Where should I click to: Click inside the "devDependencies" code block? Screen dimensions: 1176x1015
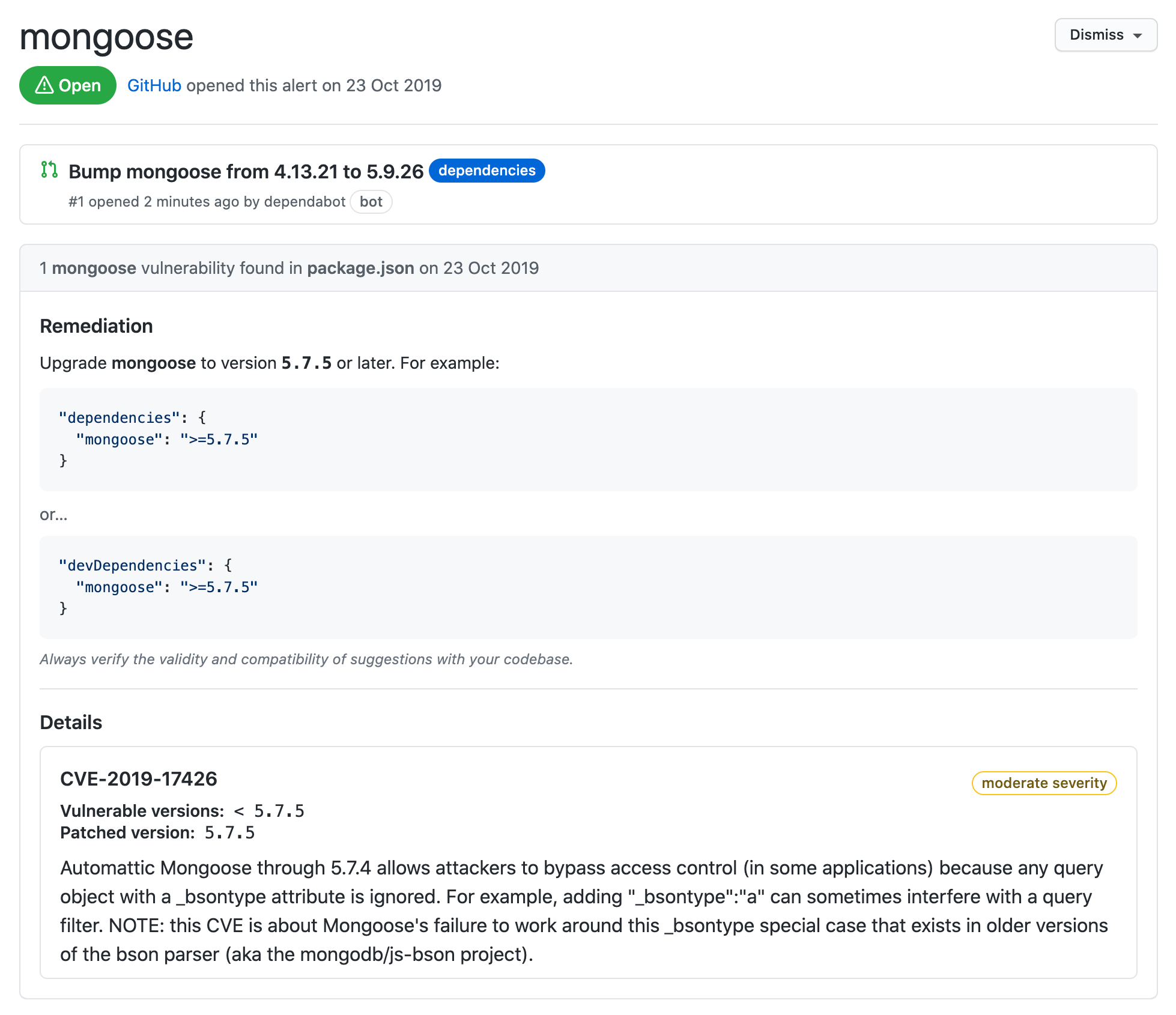(x=587, y=587)
